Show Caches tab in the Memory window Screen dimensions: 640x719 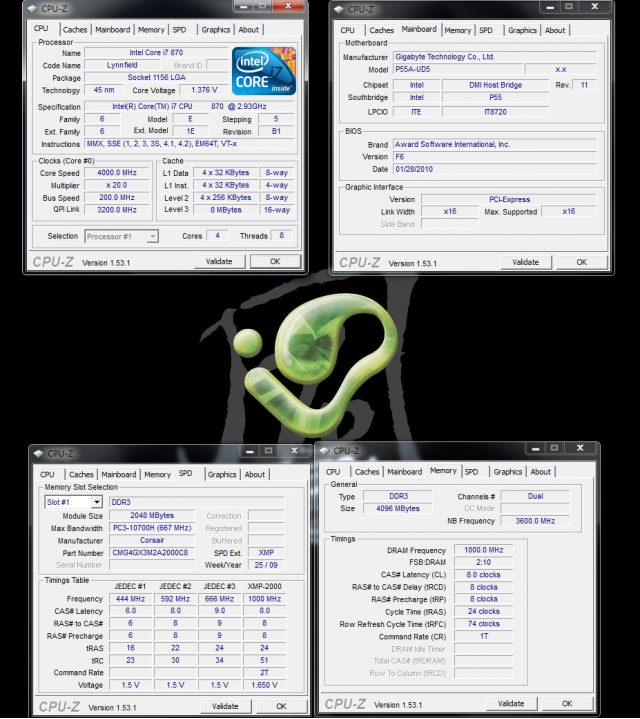tap(367, 472)
